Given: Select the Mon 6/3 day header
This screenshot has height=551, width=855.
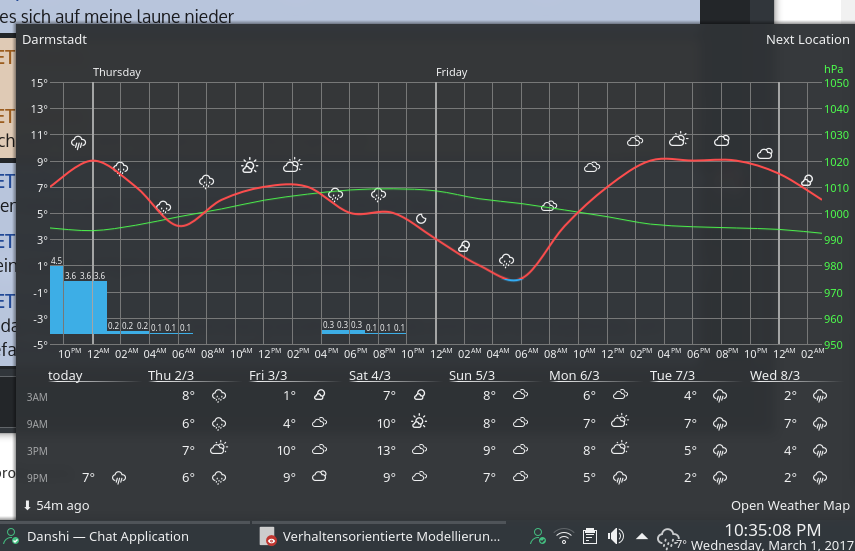Looking at the screenshot, I should tap(574, 375).
